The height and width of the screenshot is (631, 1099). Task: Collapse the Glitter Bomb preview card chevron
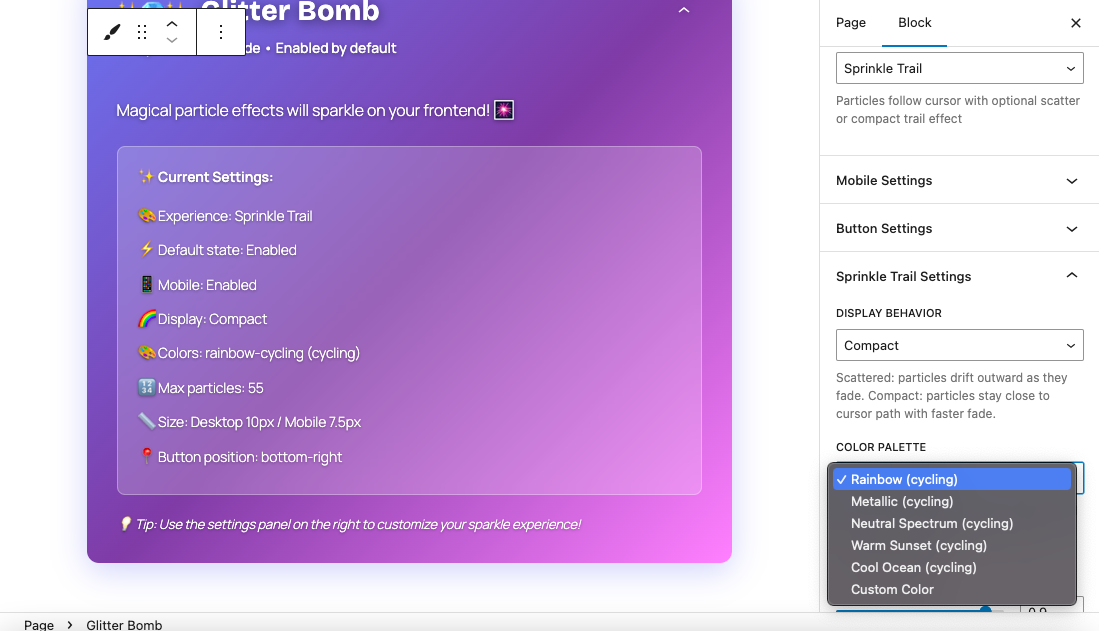click(684, 11)
